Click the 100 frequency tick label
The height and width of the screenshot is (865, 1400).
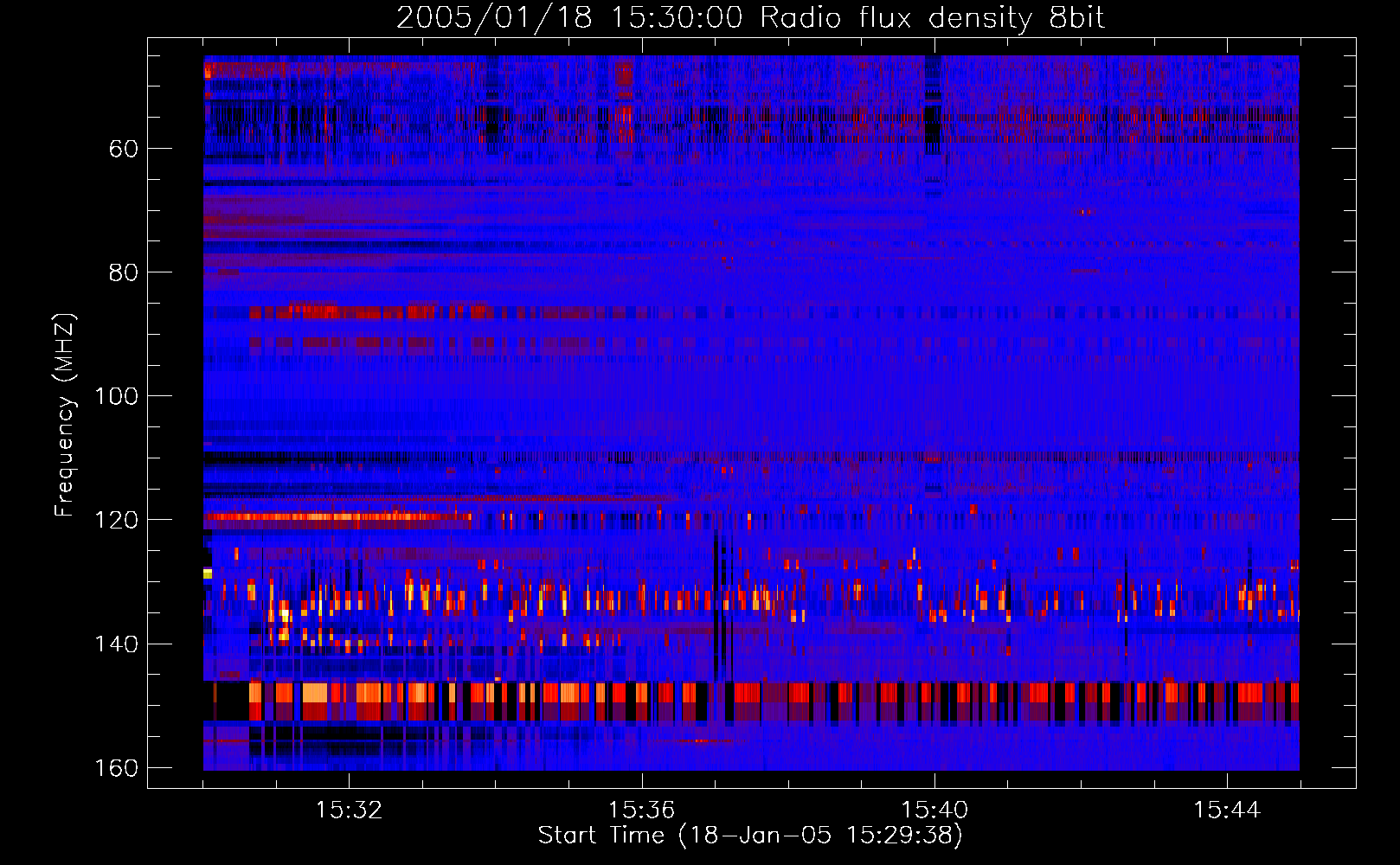[116, 396]
